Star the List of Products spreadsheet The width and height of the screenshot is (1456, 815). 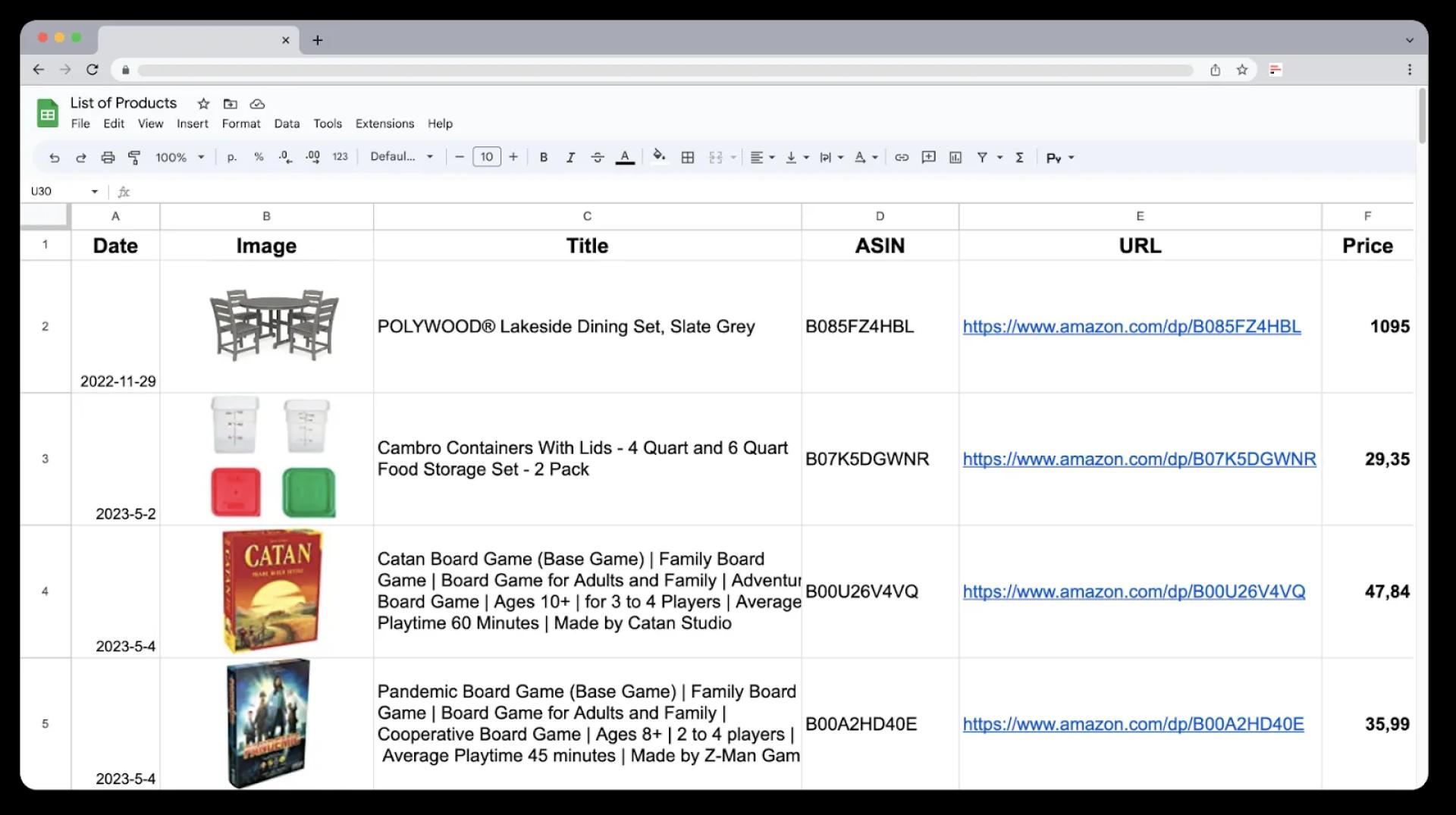point(202,104)
